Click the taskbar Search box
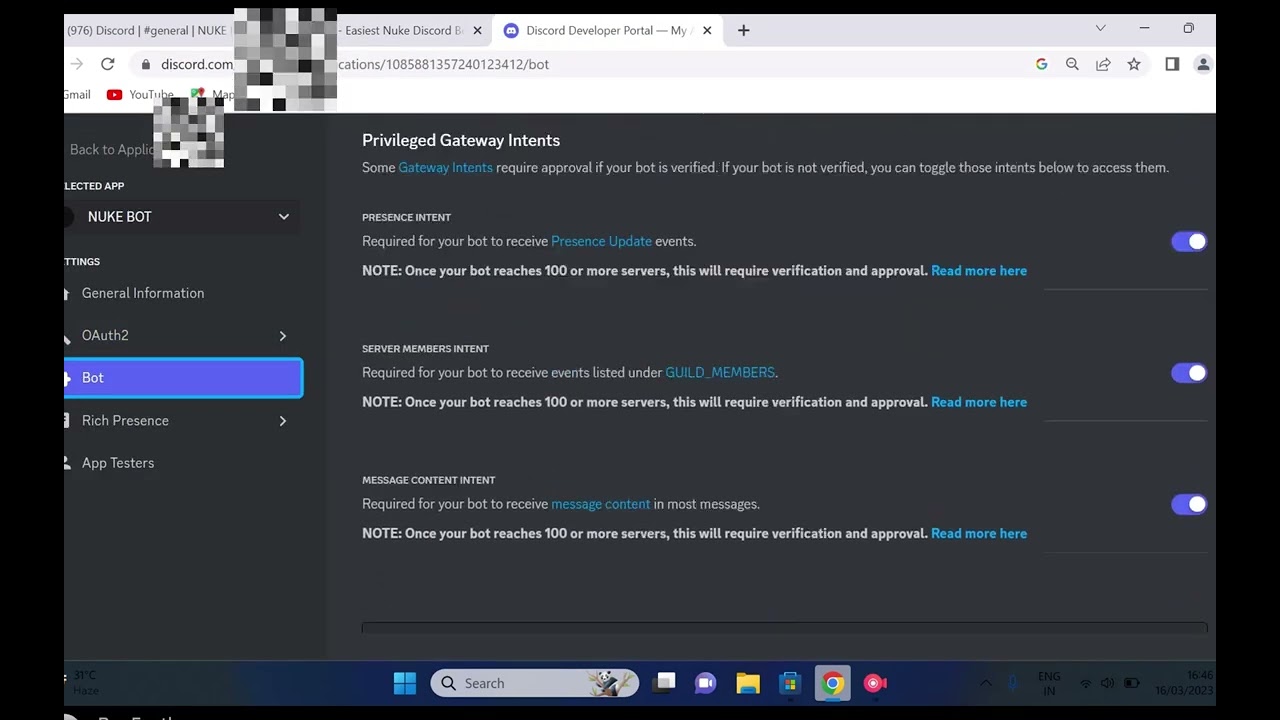1280x720 pixels. pyautogui.click(x=535, y=683)
